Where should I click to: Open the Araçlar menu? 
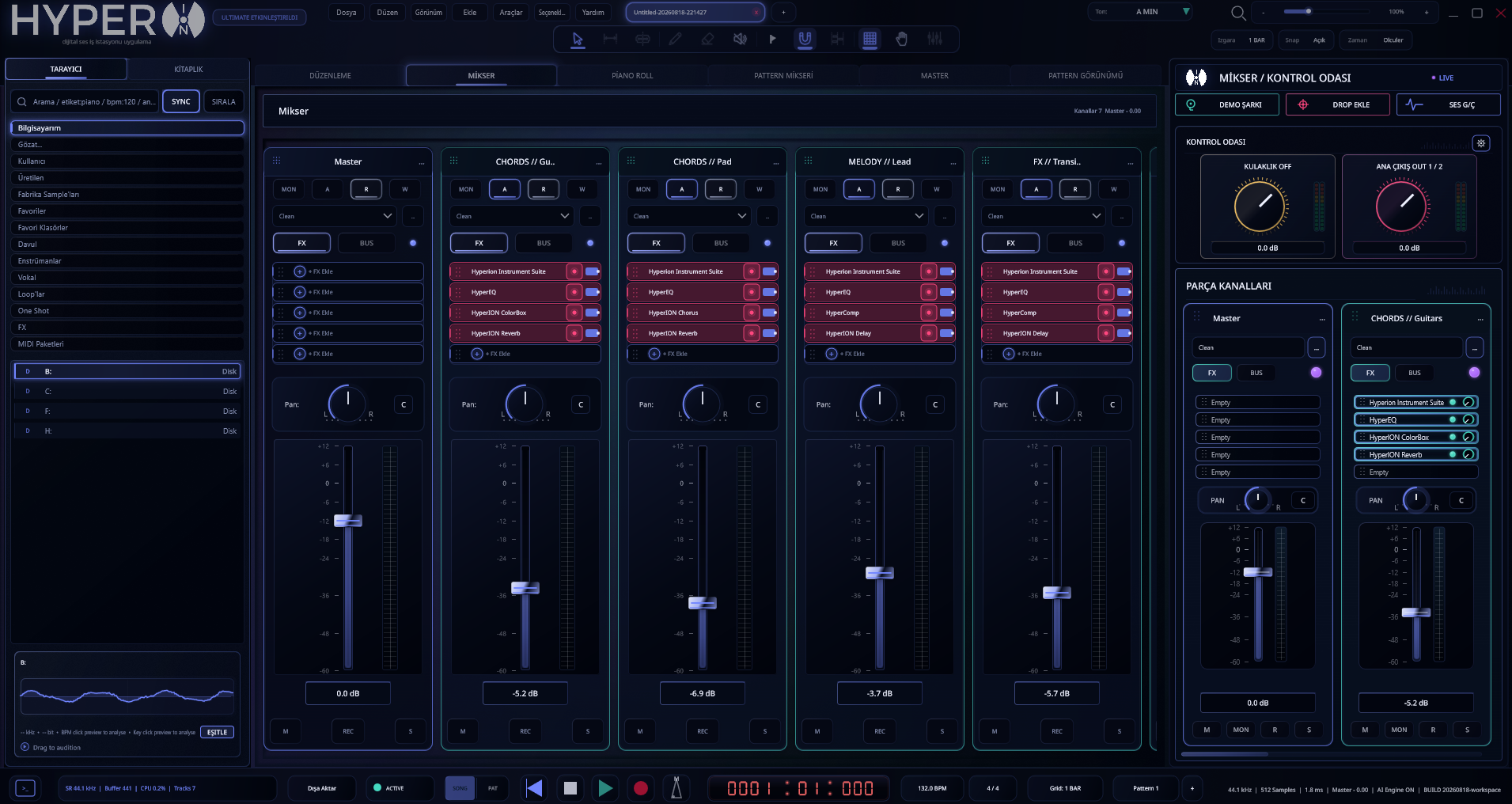click(x=511, y=13)
